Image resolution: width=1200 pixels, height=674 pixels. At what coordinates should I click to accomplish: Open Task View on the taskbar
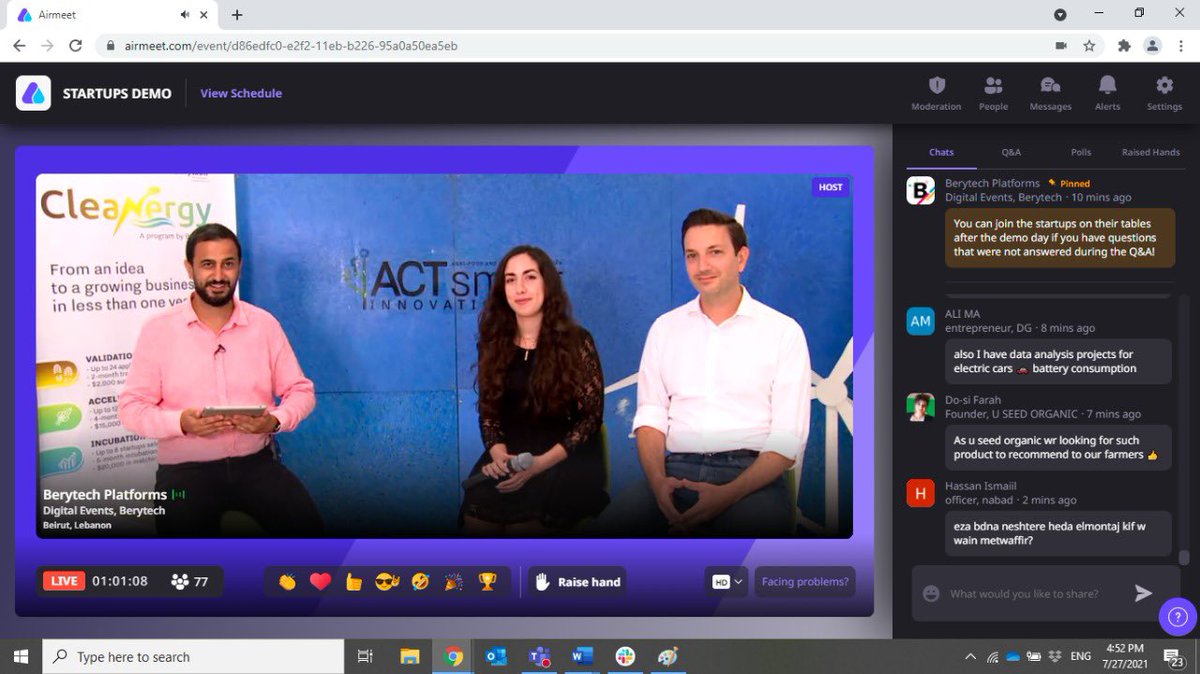365,656
